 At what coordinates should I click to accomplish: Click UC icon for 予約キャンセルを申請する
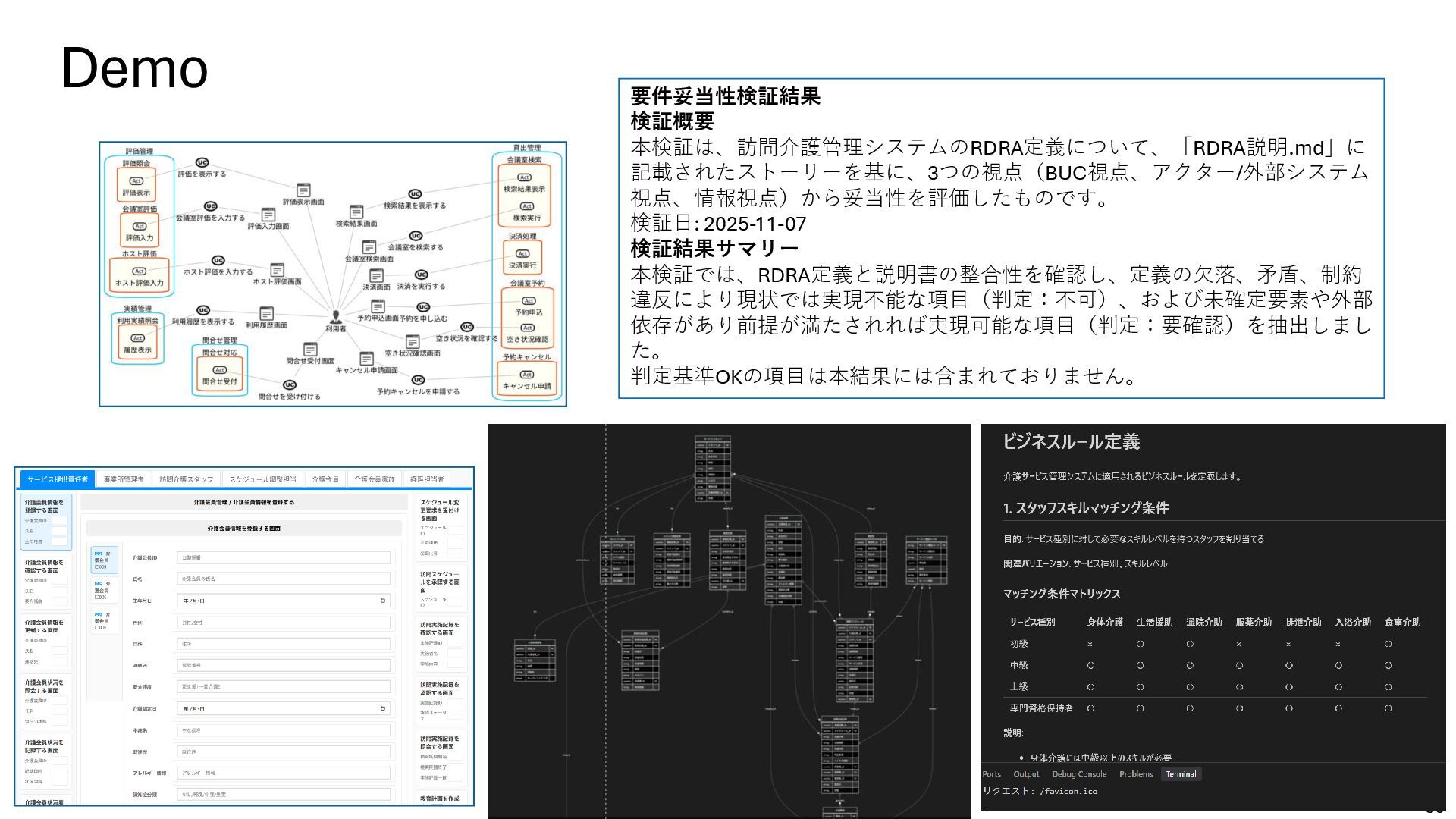(x=418, y=380)
